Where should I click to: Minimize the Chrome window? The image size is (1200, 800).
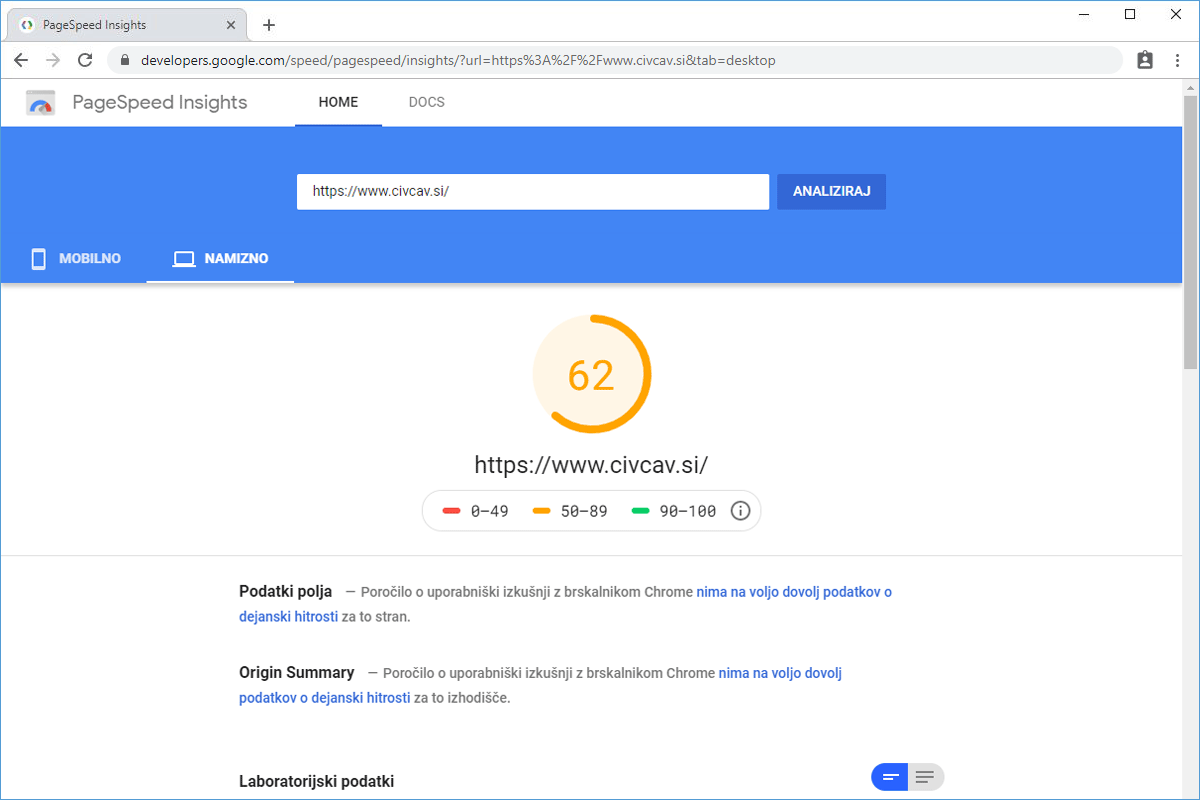point(1084,14)
